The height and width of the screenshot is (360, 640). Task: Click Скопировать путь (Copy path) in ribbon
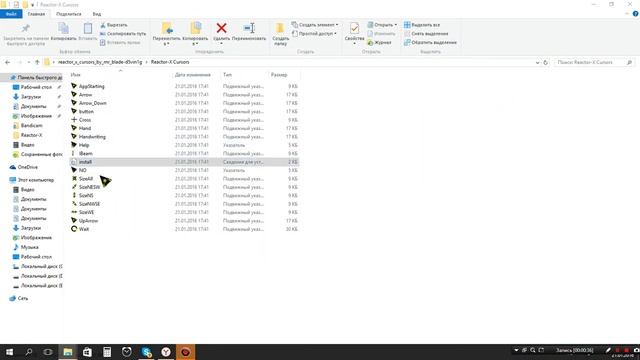pos(123,33)
